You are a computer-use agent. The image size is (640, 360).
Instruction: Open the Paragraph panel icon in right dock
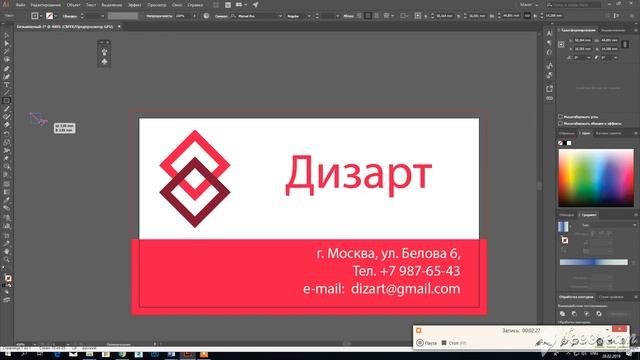click(x=549, y=43)
